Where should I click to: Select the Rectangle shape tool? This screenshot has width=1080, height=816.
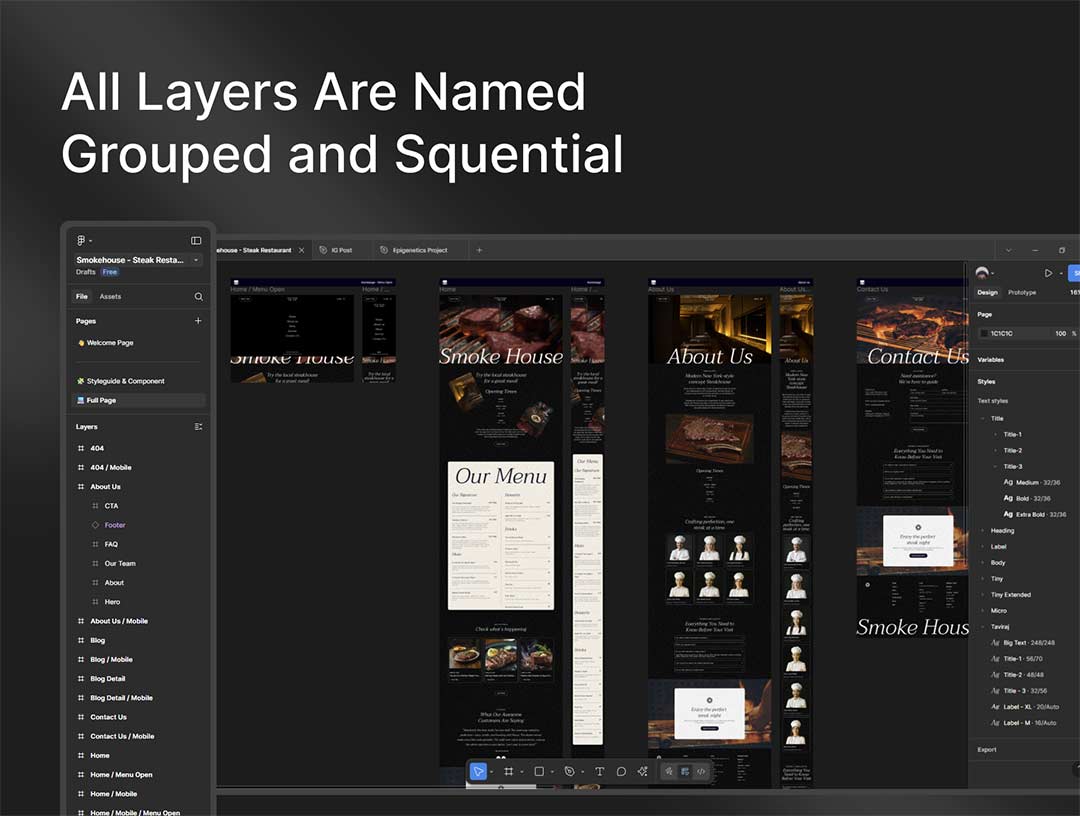tap(539, 771)
